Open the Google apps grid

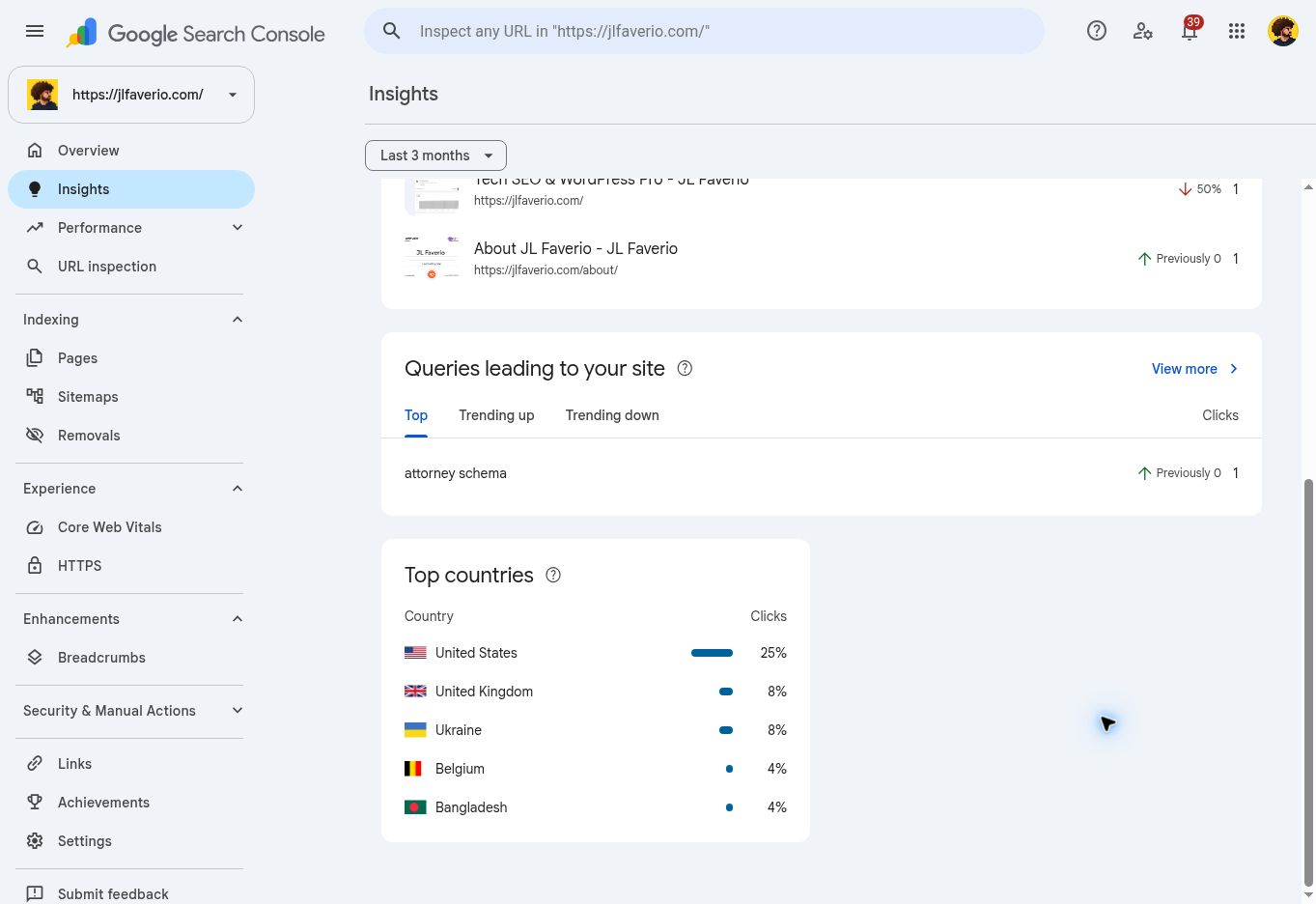coord(1237,31)
